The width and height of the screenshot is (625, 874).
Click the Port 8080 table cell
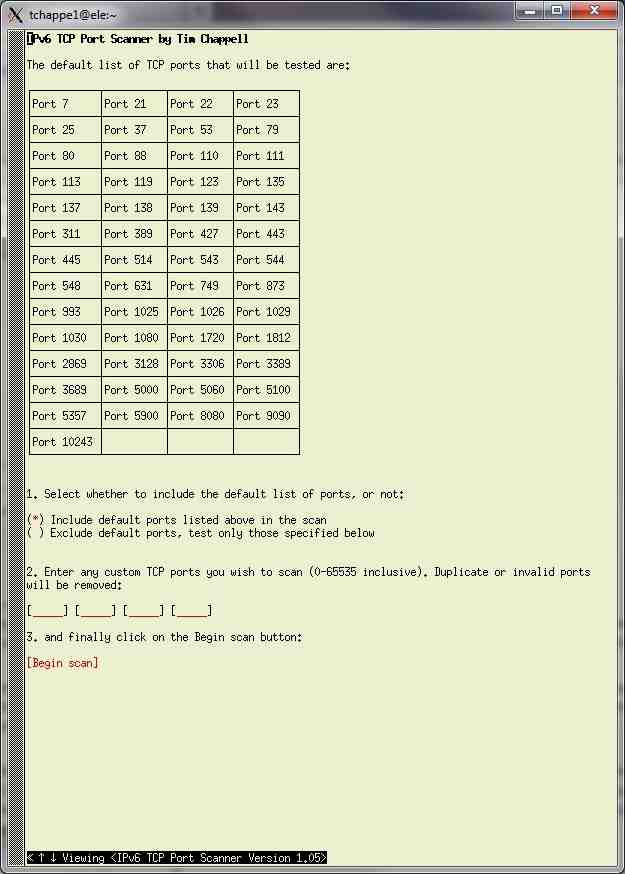click(x=200, y=416)
